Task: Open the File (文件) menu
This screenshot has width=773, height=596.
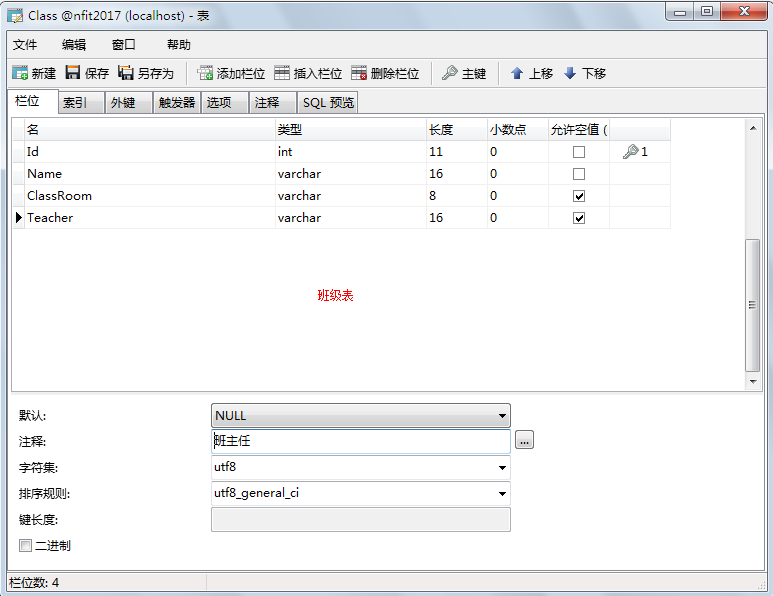Action: pos(25,45)
